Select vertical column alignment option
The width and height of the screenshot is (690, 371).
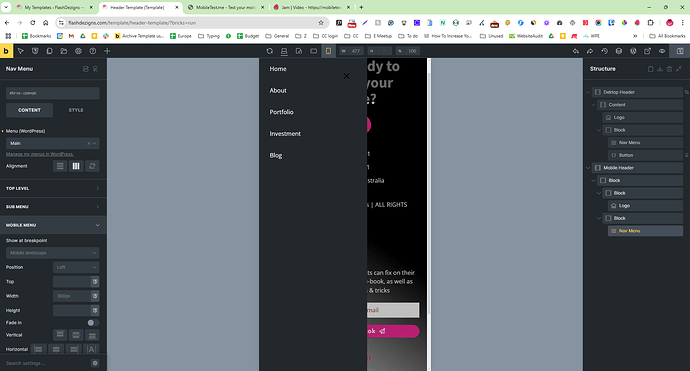(x=76, y=166)
